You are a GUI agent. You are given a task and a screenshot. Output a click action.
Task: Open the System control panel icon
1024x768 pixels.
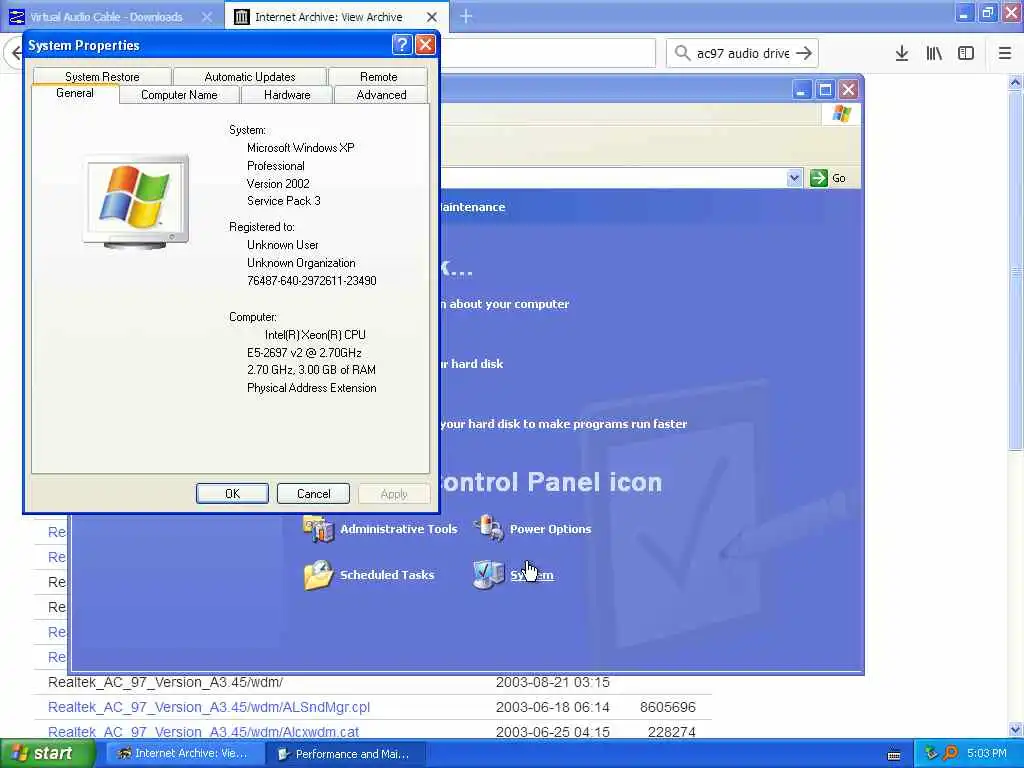point(513,575)
